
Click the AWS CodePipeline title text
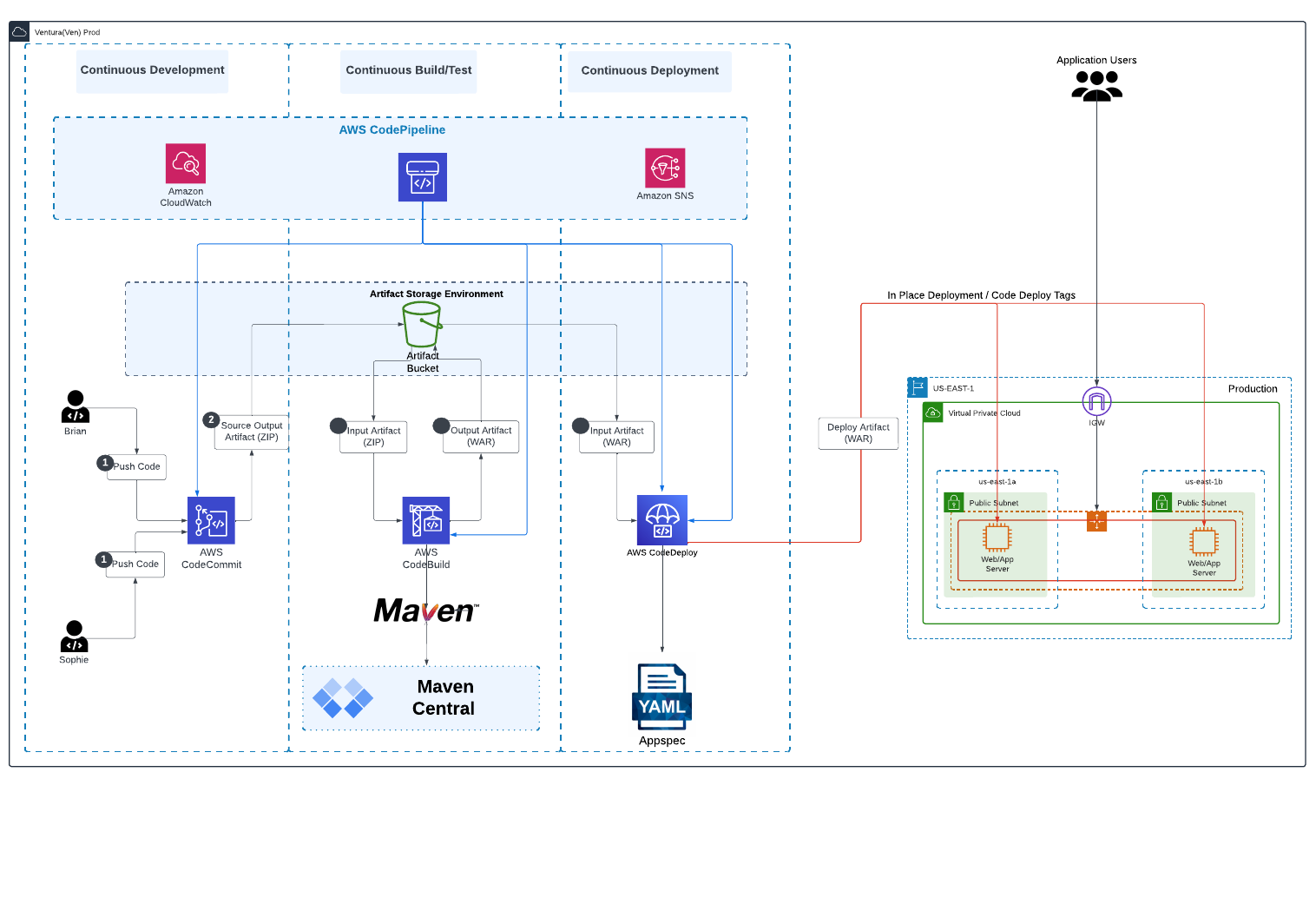pos(392,130)
